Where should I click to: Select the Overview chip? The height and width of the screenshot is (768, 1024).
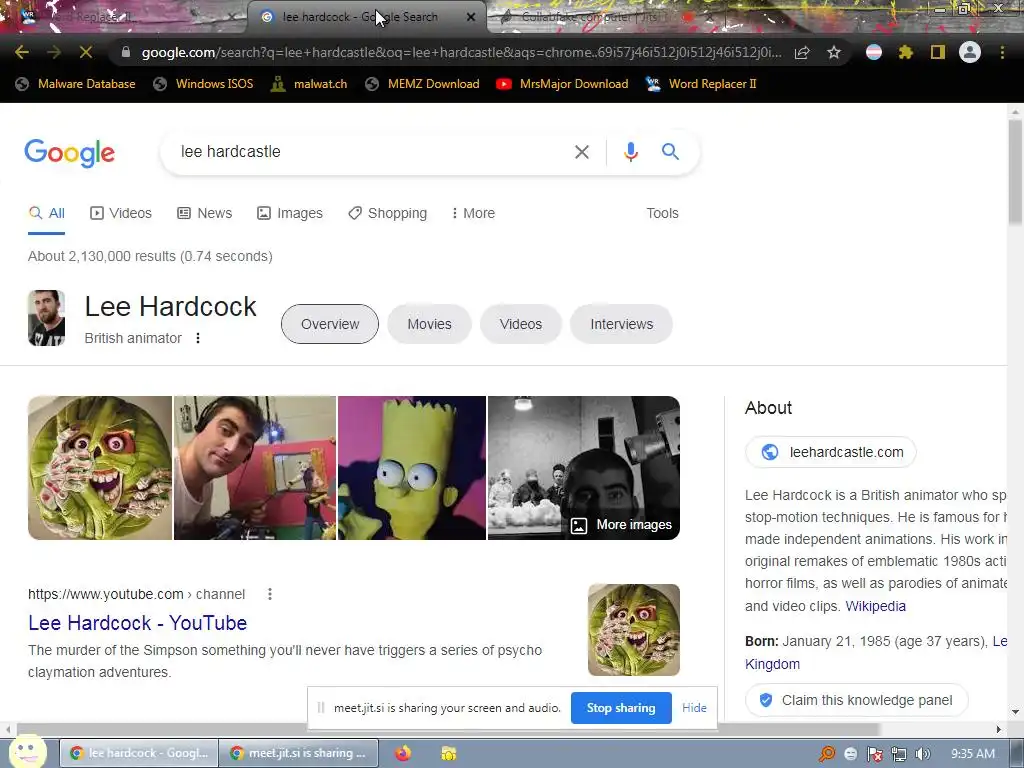point(330,324)
